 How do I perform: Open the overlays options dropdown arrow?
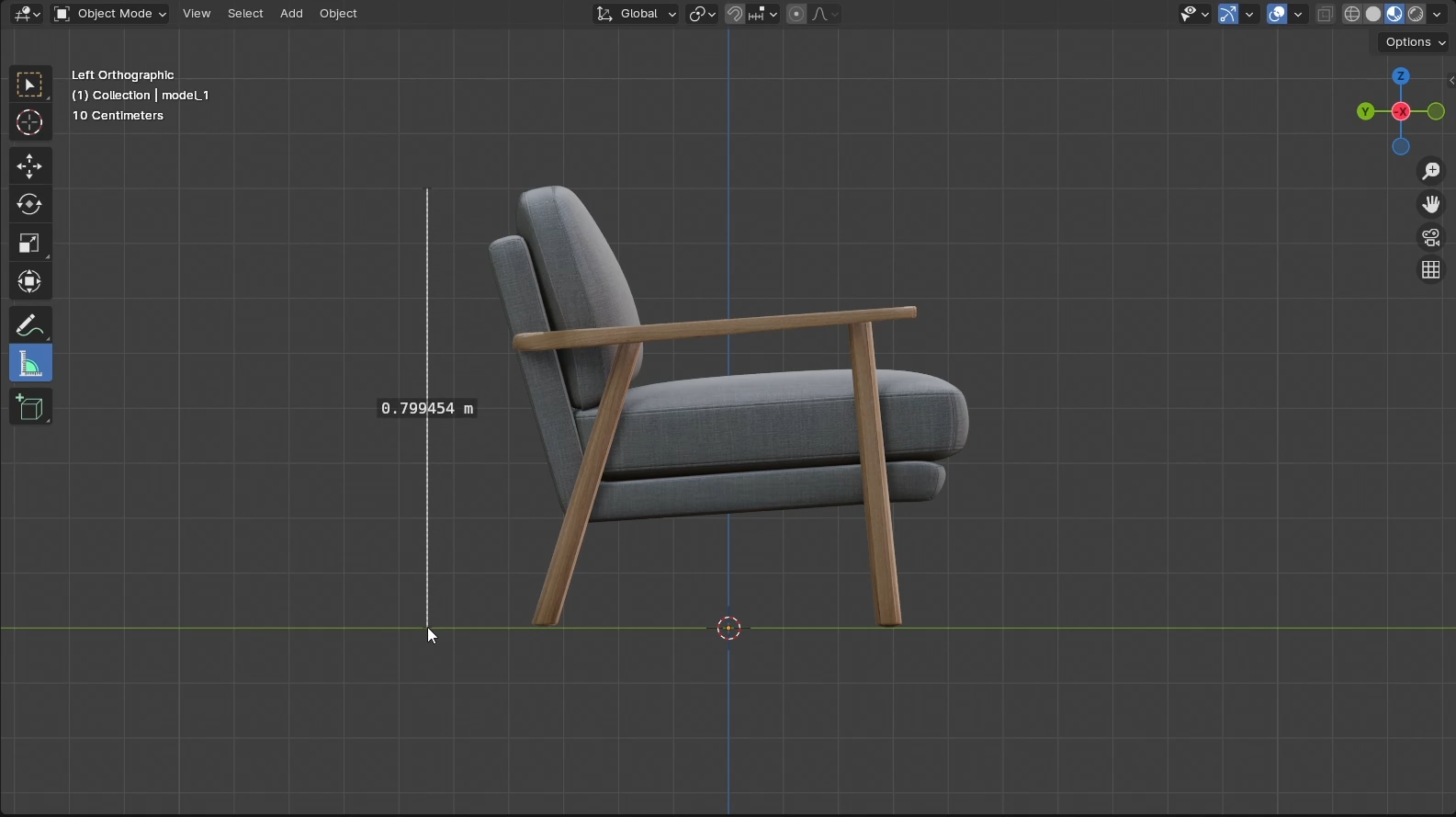coord(1298,14)
